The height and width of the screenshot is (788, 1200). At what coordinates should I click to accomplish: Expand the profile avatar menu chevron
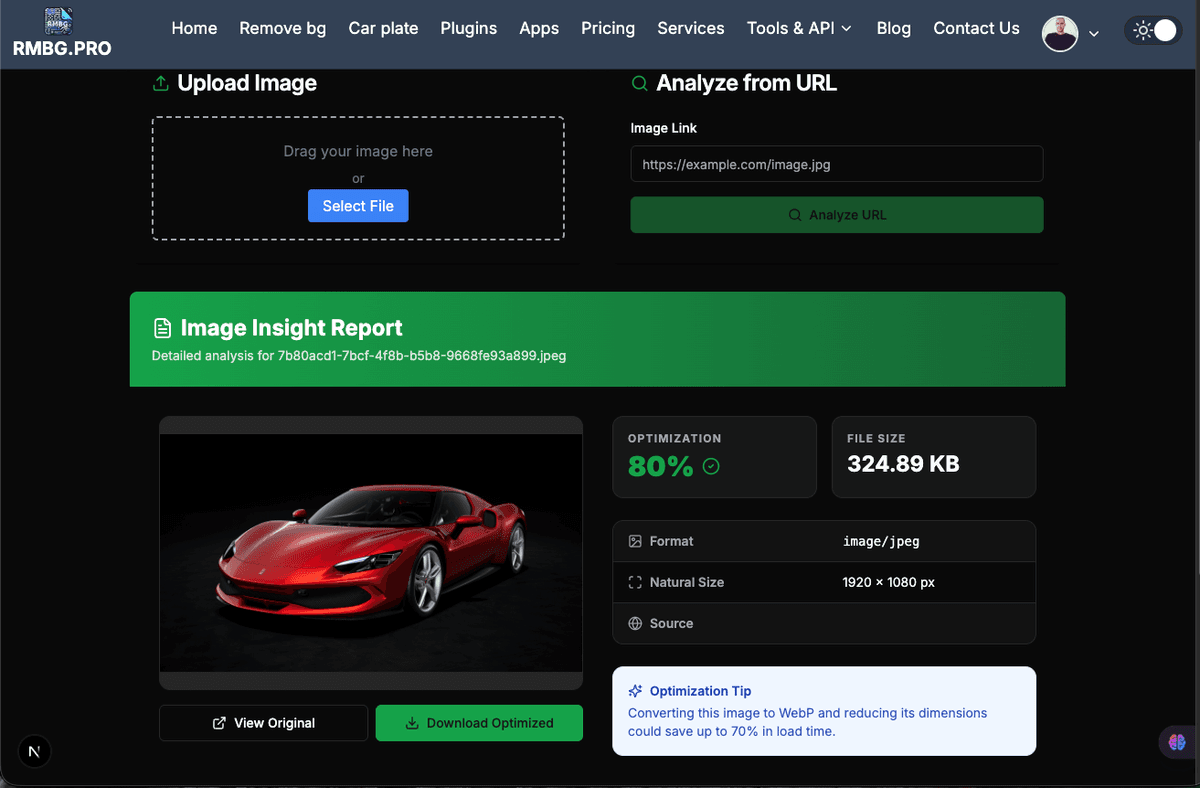[x=1094, y=33]
